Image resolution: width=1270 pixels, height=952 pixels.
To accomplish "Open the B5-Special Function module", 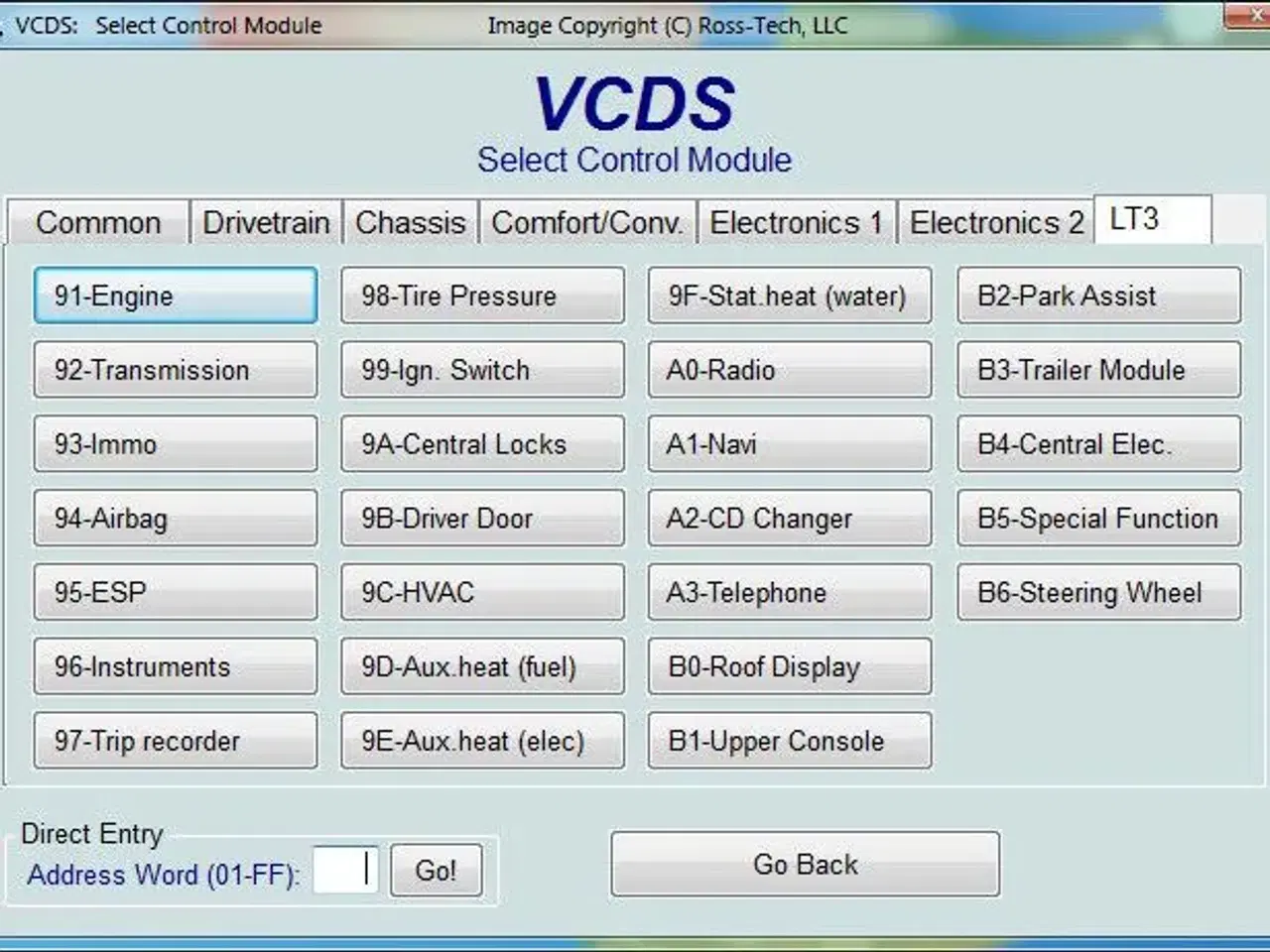I will click(1099, 518).
